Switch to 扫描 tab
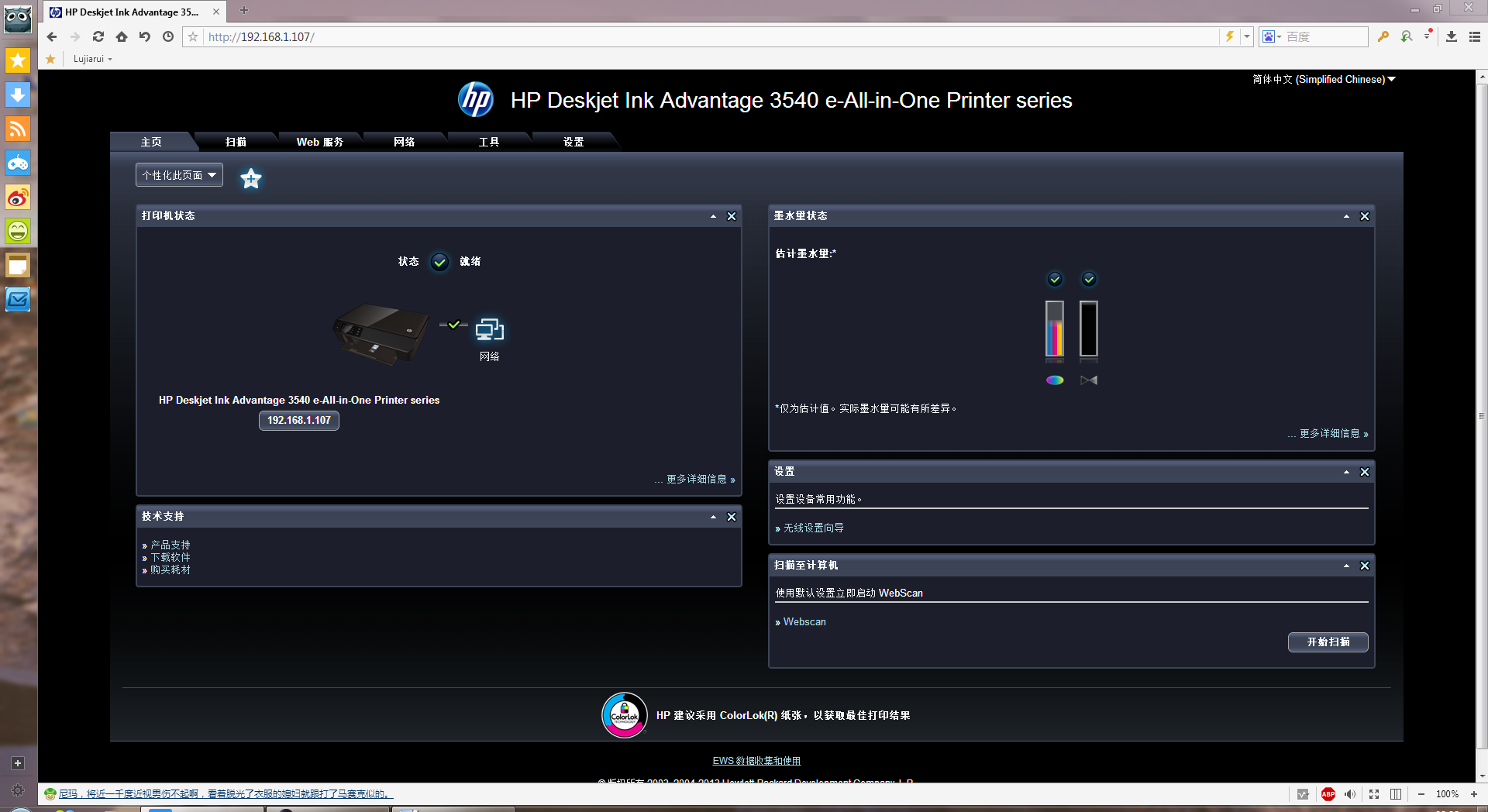Image resolution: width=1488 pixels, height=812 pixels. tap(236, 142)
